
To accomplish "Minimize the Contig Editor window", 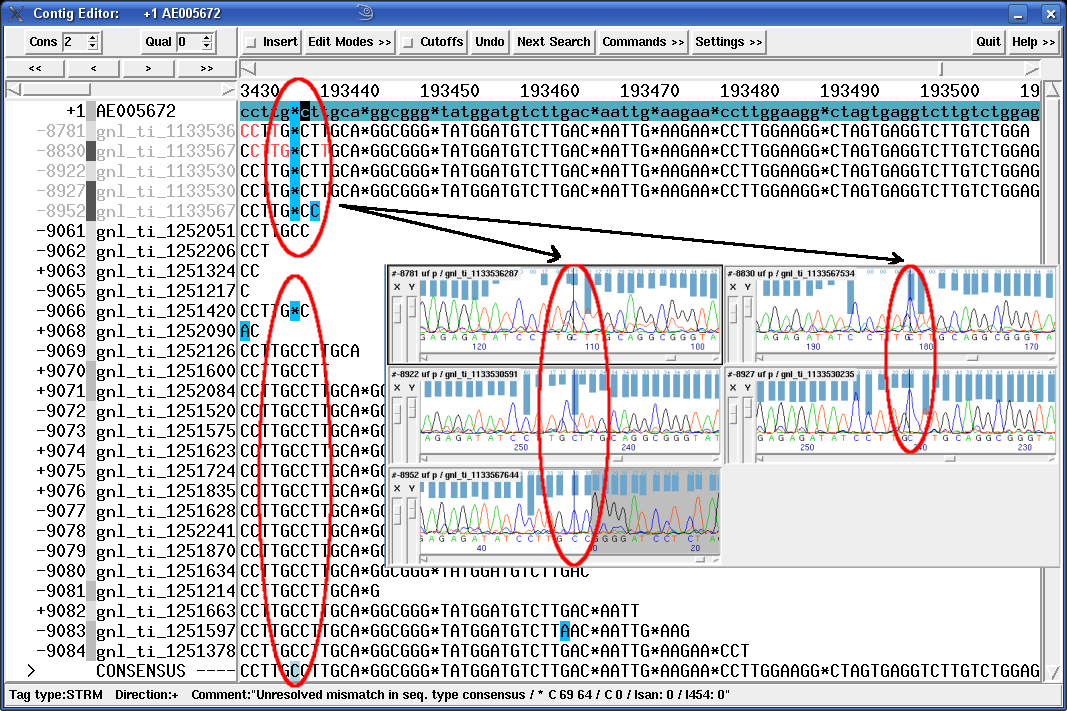I will 1018,14.
